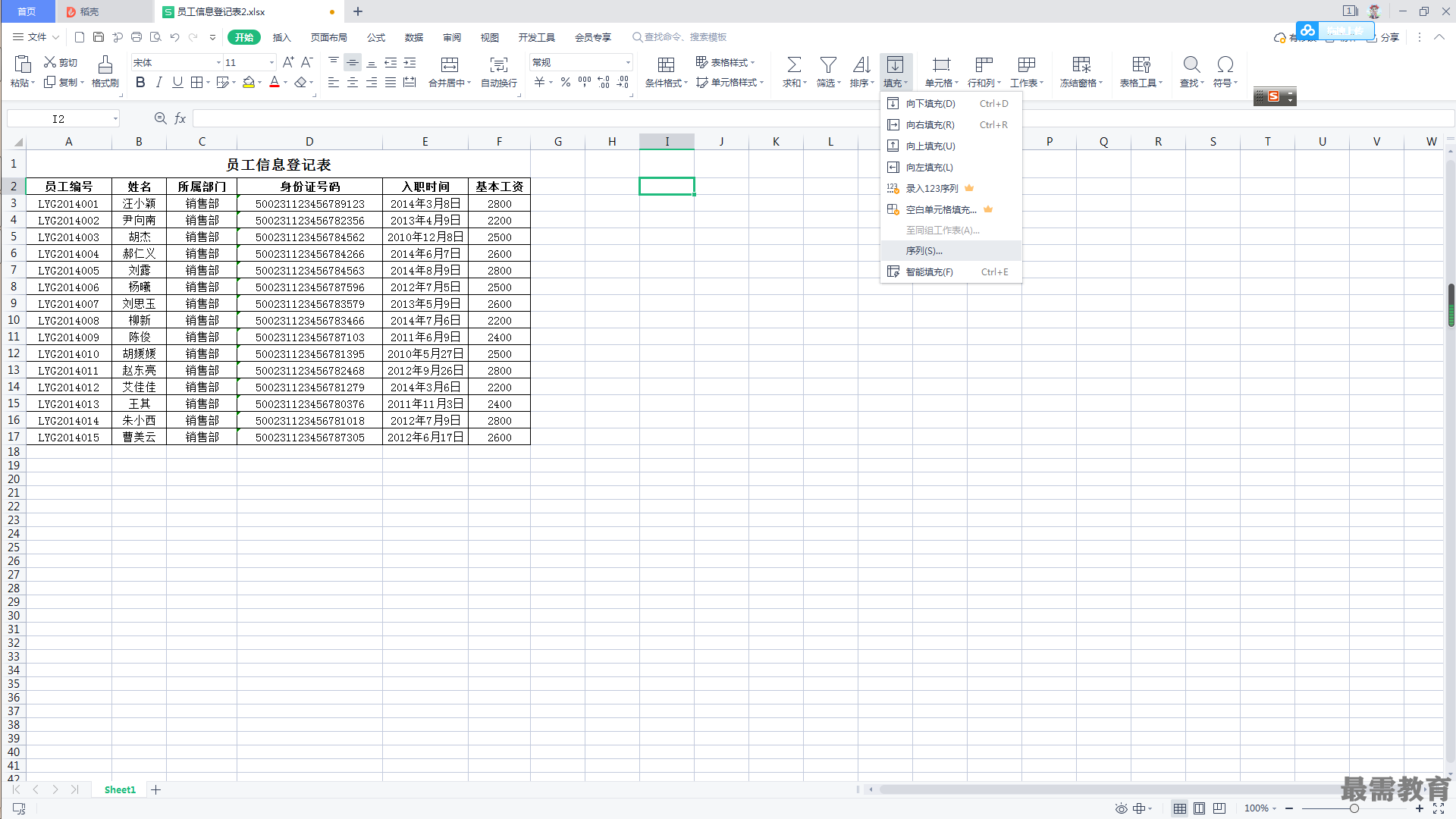Choose Fill Left 向左填充(L) from menu
The width and height of the screenshot is (1456, 819).
(x=951, y=167)
